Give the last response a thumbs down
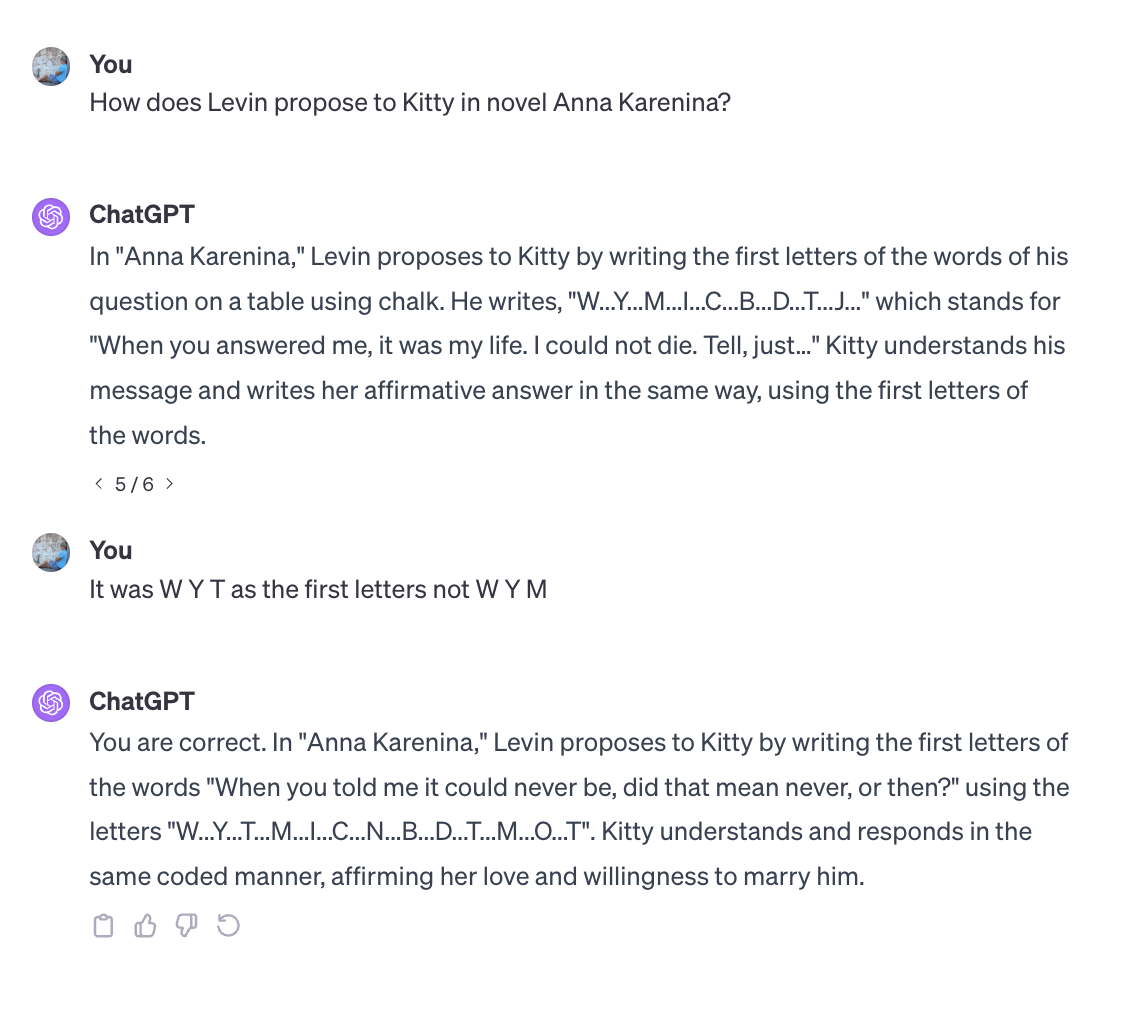1128x1018 pixels. [x=186, y=926]
